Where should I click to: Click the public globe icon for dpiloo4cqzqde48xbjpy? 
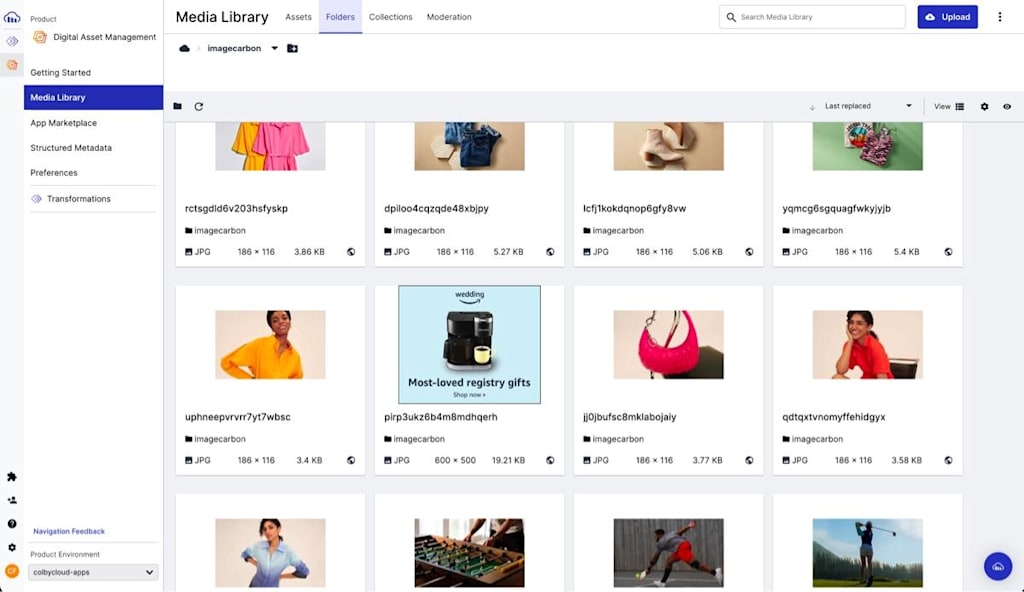coord(551,252)
